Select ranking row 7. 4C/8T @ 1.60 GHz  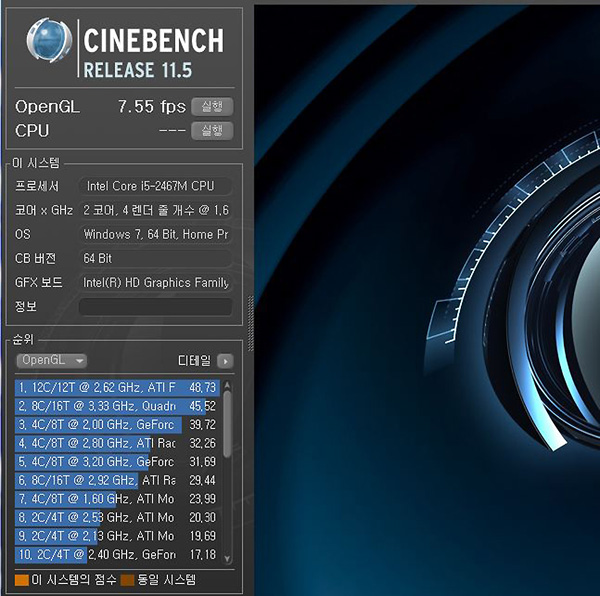pos(117,499)
